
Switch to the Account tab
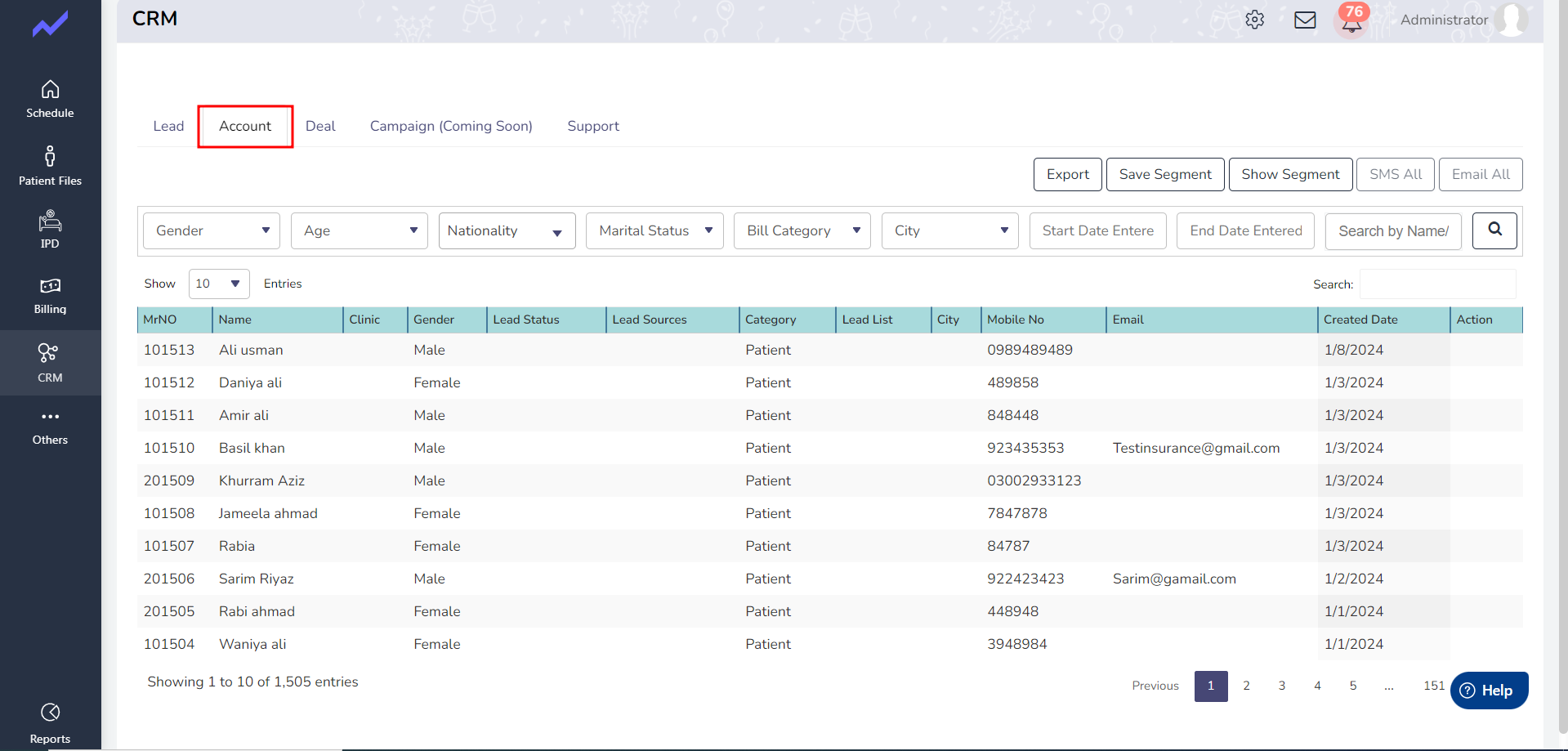245,126
